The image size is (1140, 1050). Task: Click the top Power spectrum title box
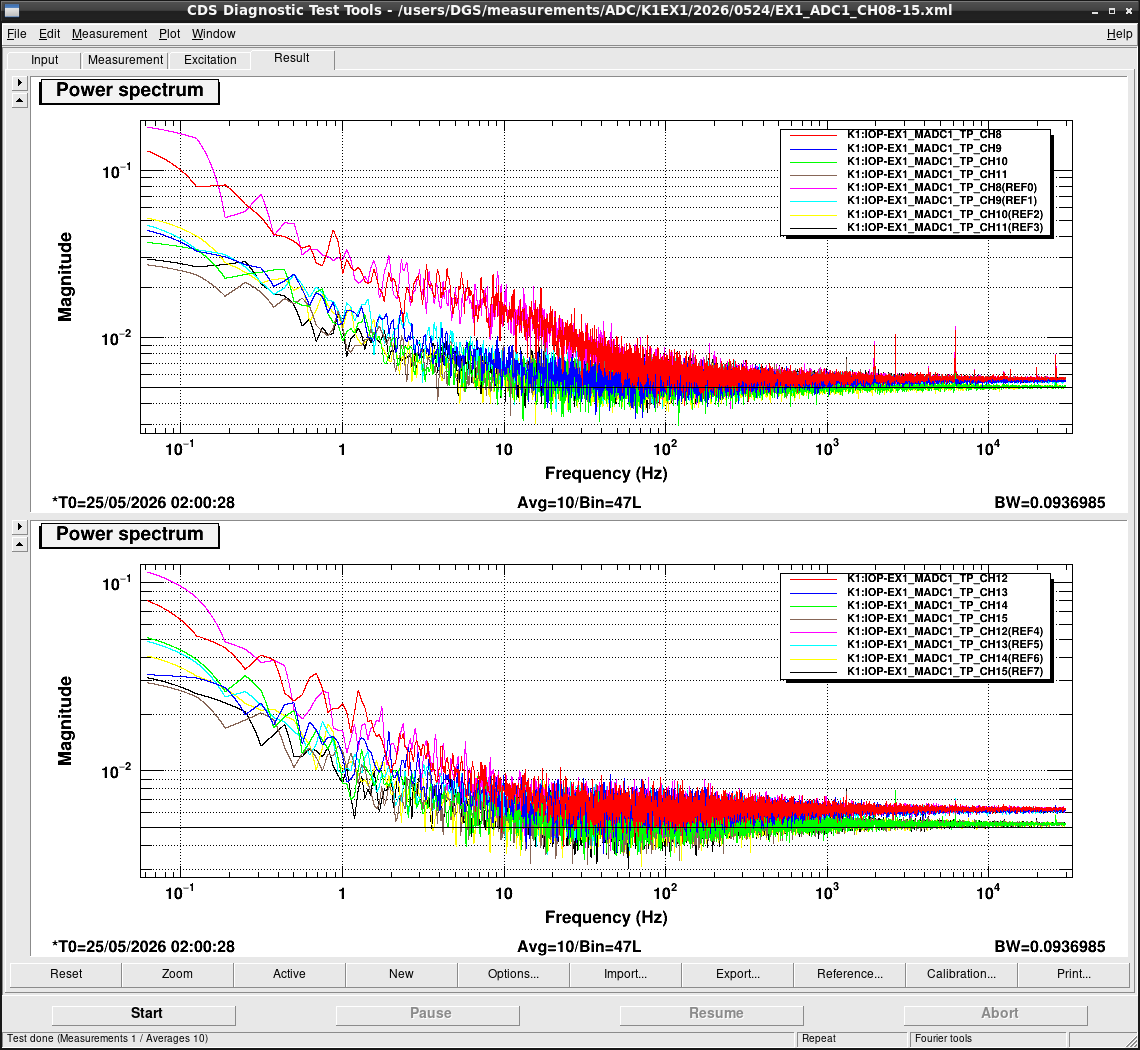[x=129, y=91]
